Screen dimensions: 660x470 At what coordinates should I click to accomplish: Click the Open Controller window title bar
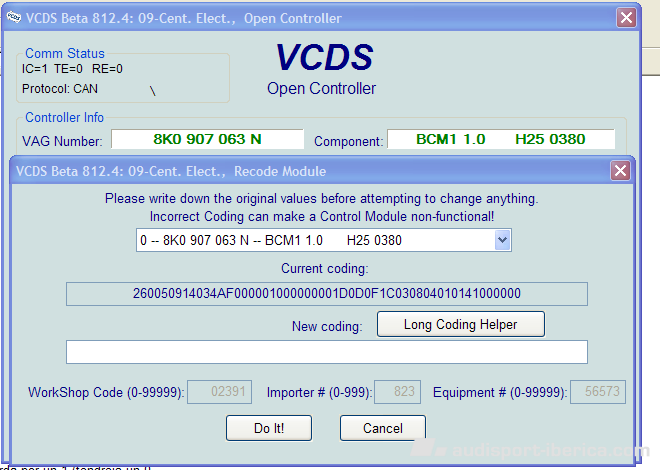[x=320, y=18]
